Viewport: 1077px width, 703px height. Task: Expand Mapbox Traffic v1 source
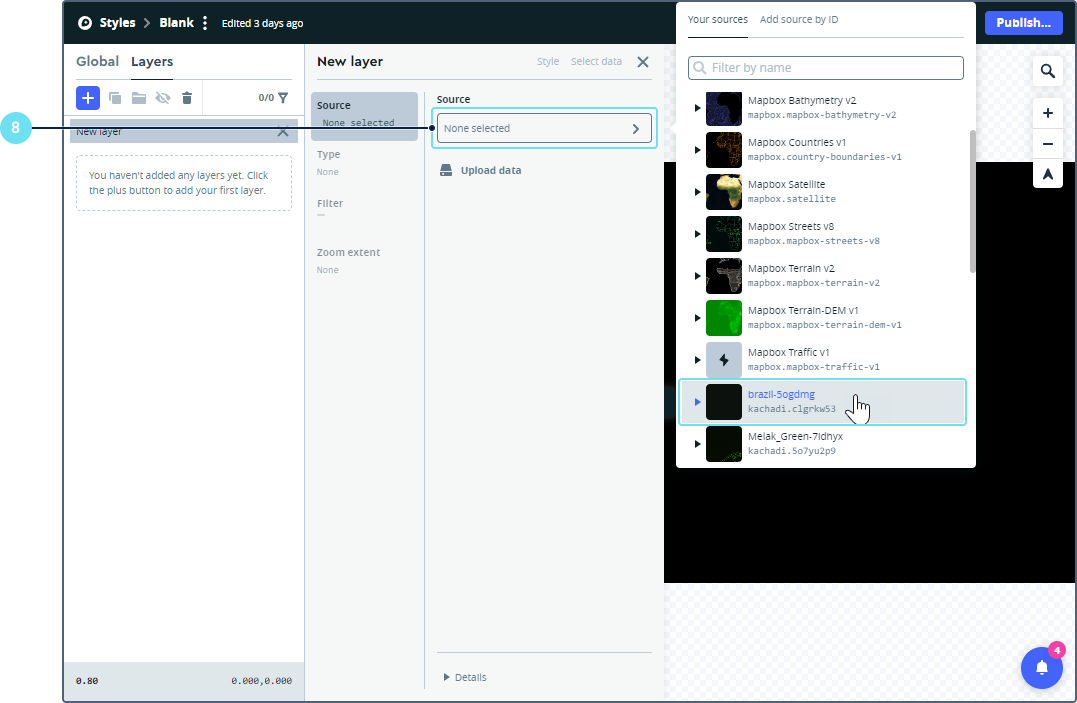click(x=697, y=359)
